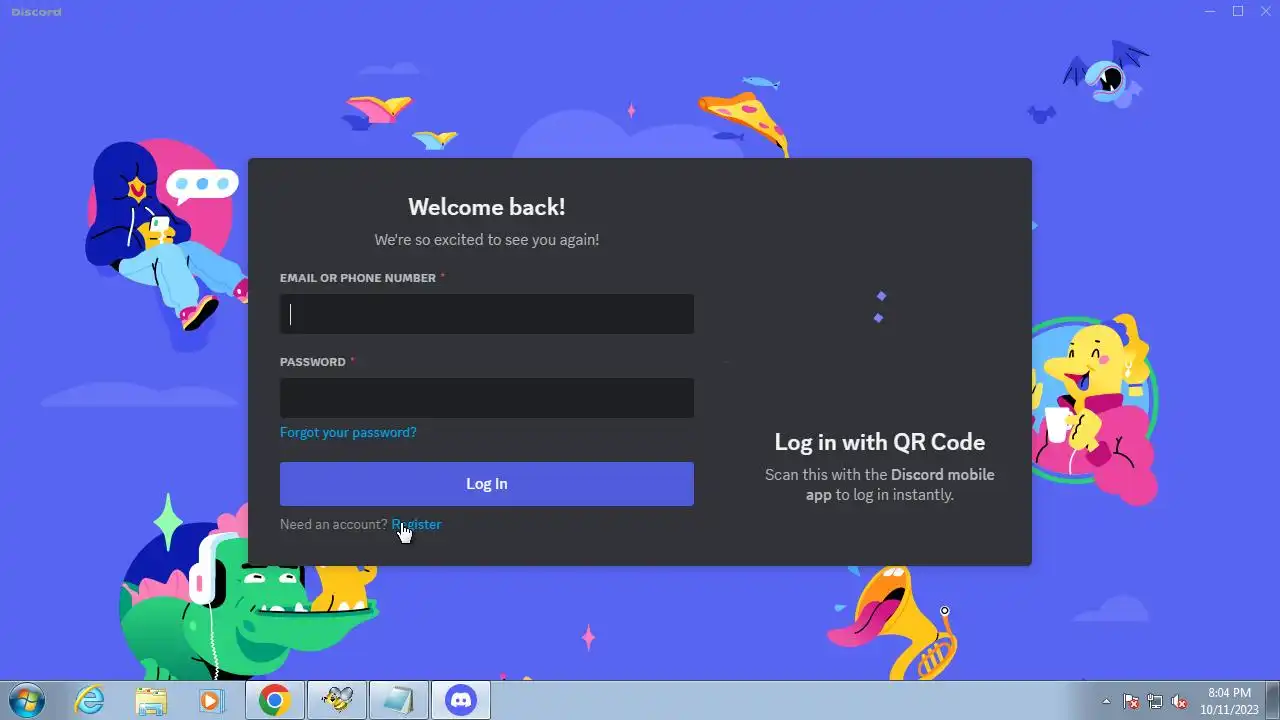Open the volume speaker tray icon
The height and width of the screenshot is (720, 1280).
pyautogui.click(x=1179, y=701)
